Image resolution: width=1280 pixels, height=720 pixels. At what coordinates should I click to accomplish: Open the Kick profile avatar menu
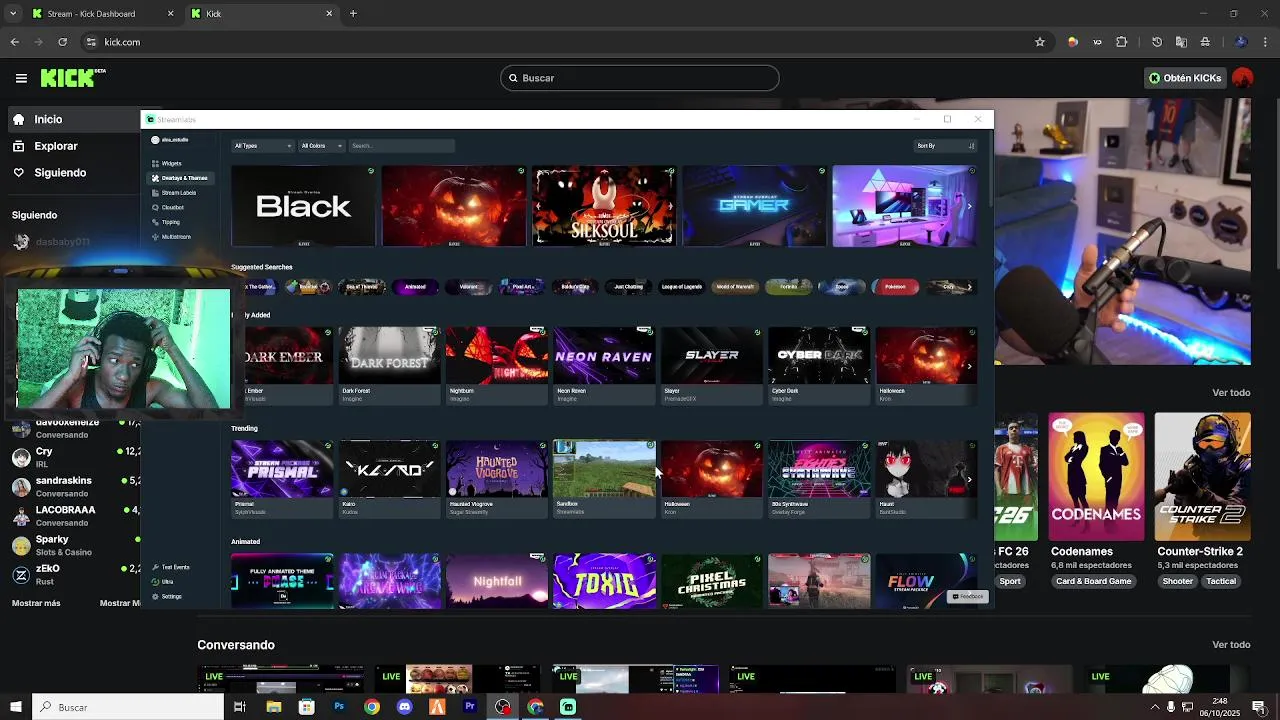point(1243,78)
